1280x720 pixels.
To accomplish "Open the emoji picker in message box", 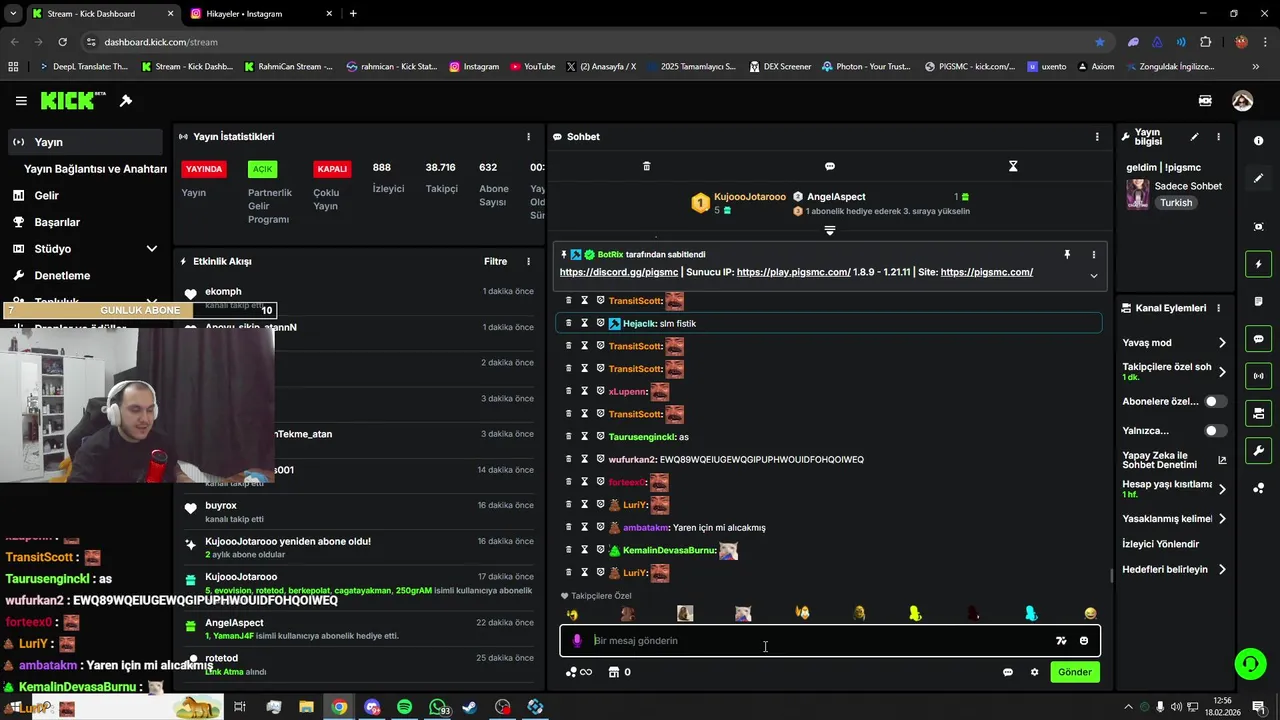I will pos(1084,641).
